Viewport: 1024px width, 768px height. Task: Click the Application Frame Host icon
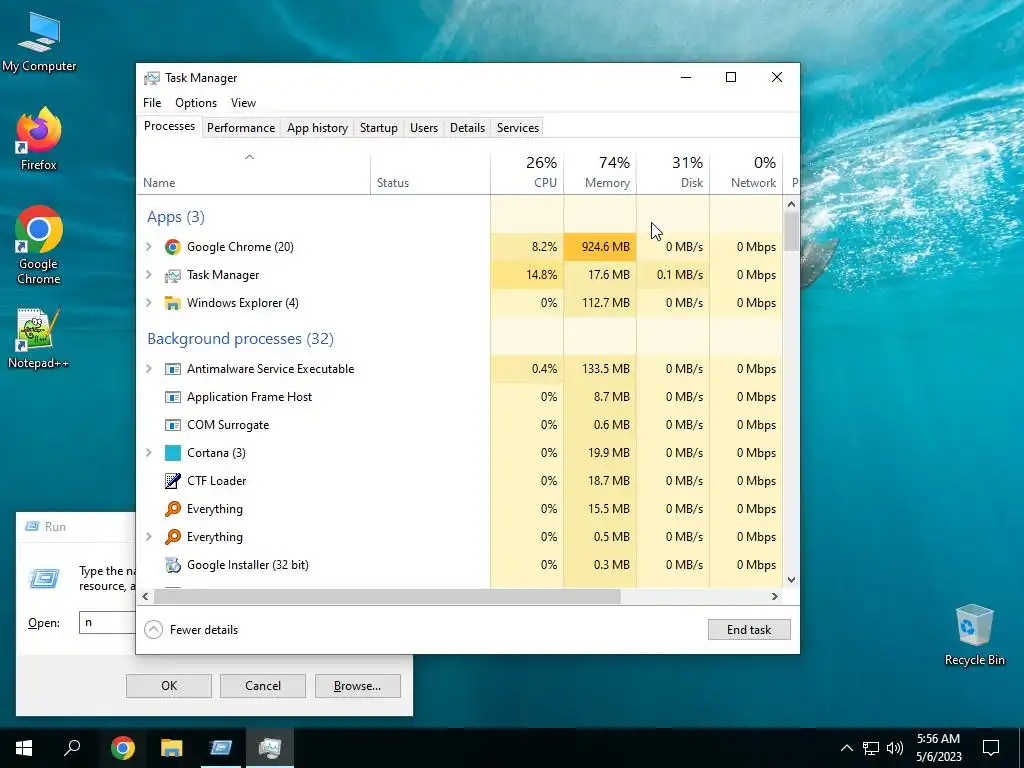[x=172, y=397]
